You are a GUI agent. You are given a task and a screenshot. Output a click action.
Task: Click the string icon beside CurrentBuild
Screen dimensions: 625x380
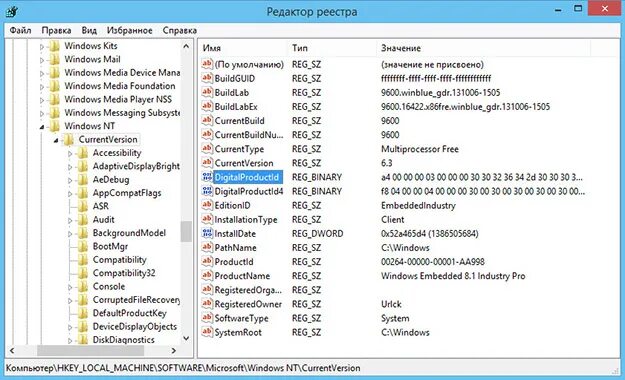pos(207,120)
